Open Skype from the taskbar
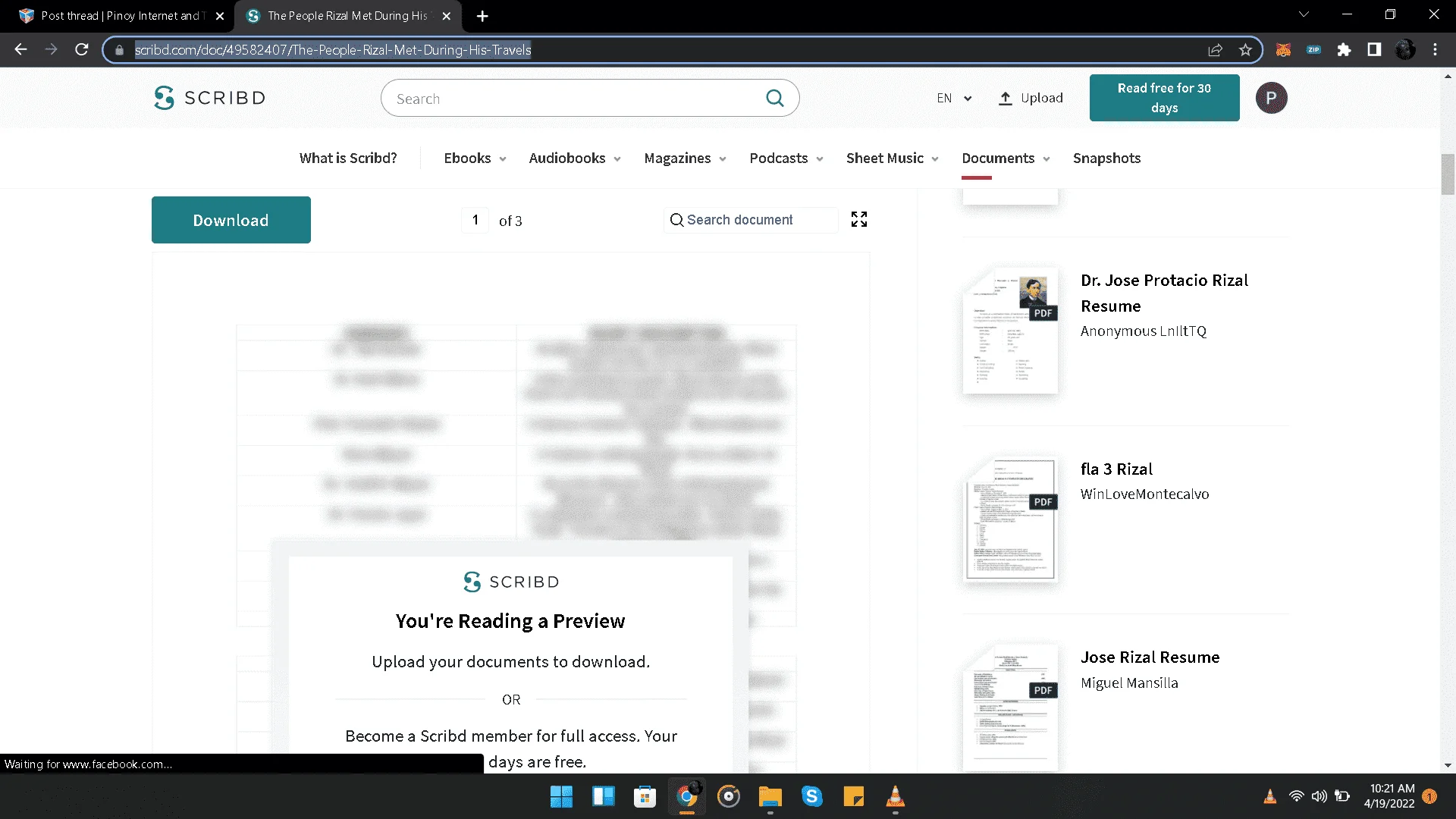This screenshot has height=819, width=1456. coord(812,797)
